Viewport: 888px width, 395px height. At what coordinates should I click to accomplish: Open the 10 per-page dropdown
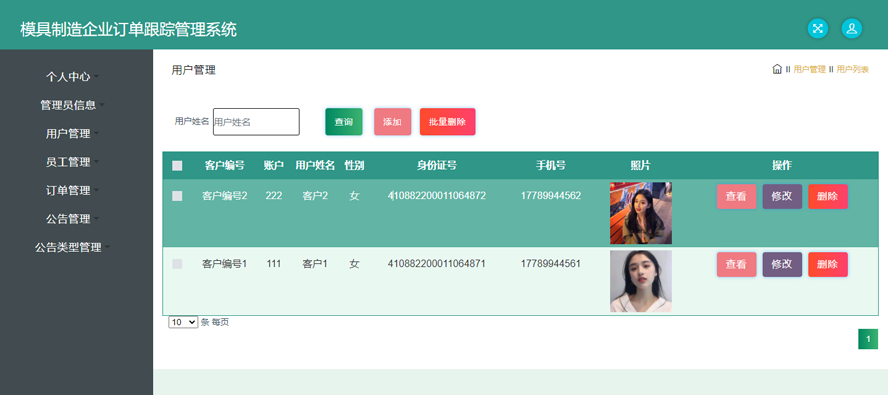pos(183,322)
